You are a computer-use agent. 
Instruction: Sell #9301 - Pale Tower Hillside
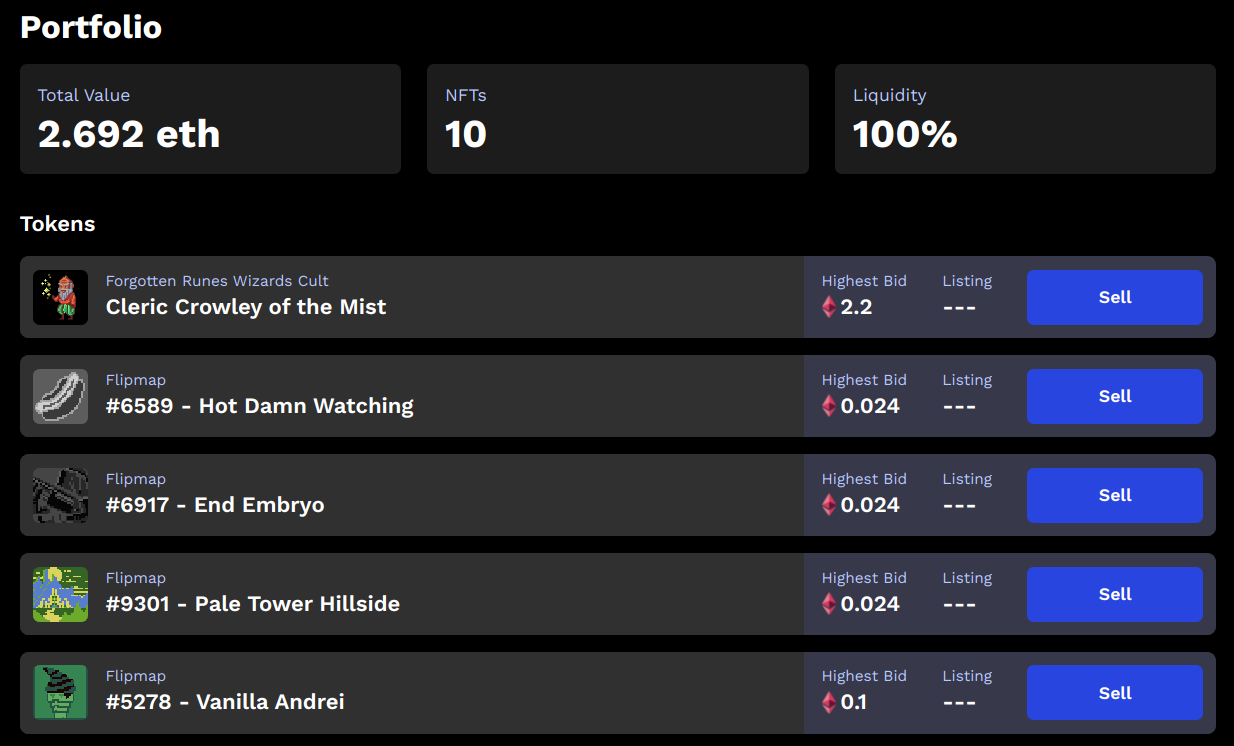point(1115,594)
